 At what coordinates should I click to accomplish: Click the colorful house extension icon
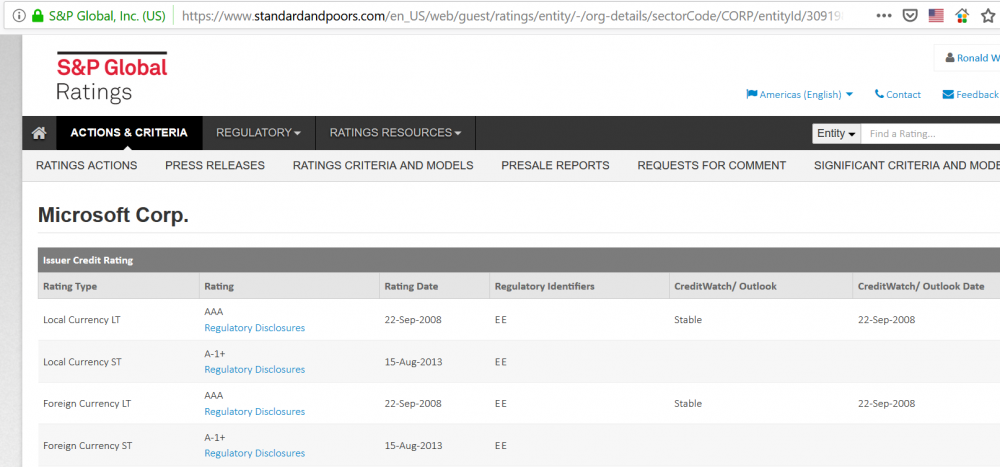[962, 16]
